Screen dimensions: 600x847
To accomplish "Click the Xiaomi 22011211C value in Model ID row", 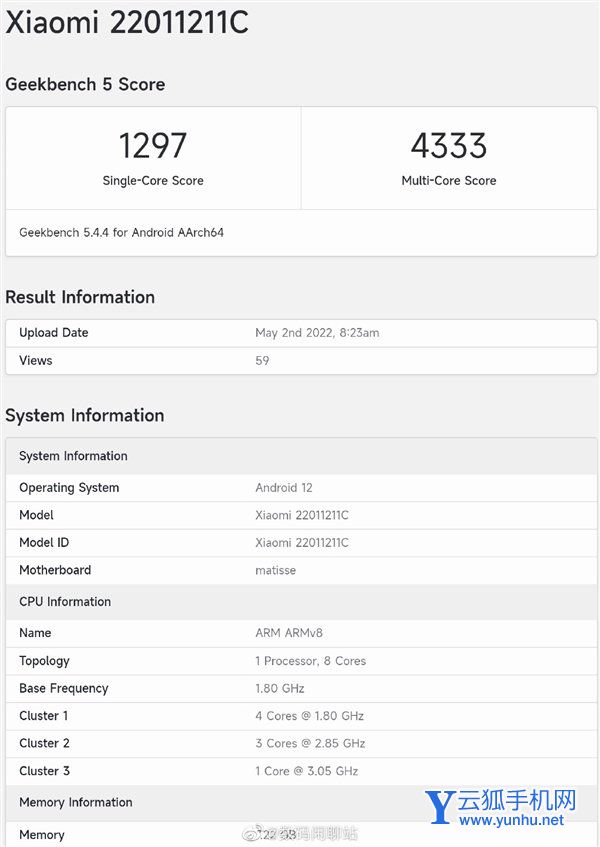I will (x=302, y=542).
